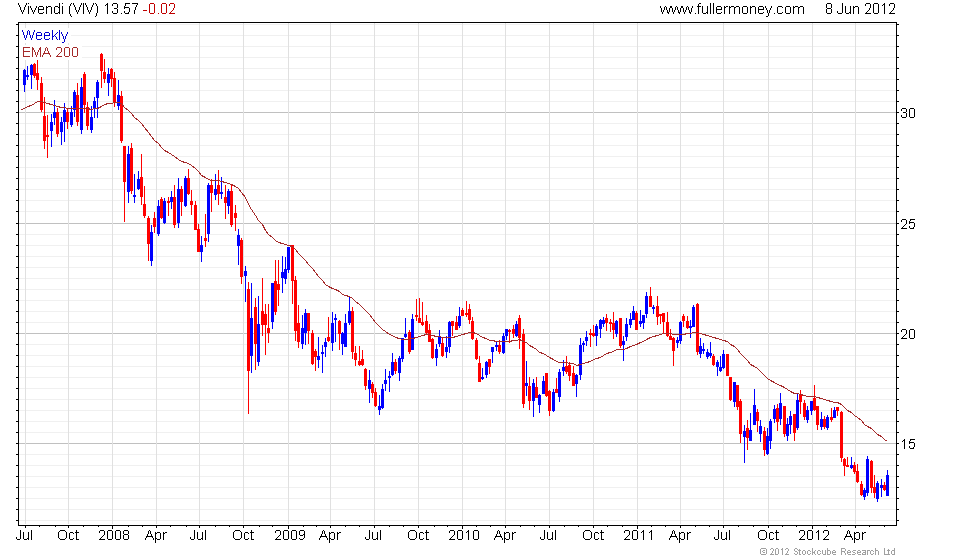The image size is (980, 560).
Task: Click the red change value -0.02
Action: coord(158,9)
